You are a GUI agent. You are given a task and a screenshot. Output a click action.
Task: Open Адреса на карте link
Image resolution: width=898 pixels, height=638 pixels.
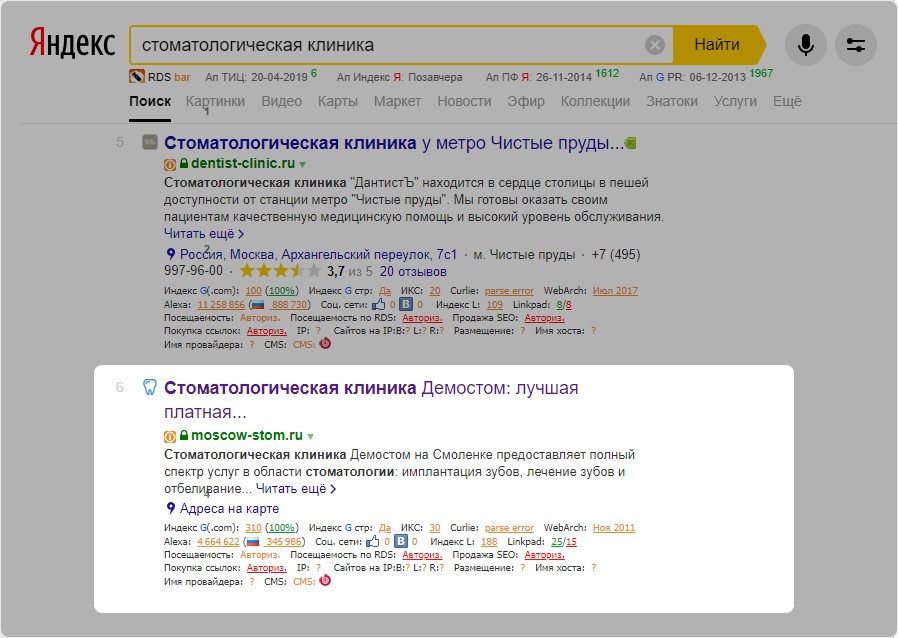click(x=230, y=509)
